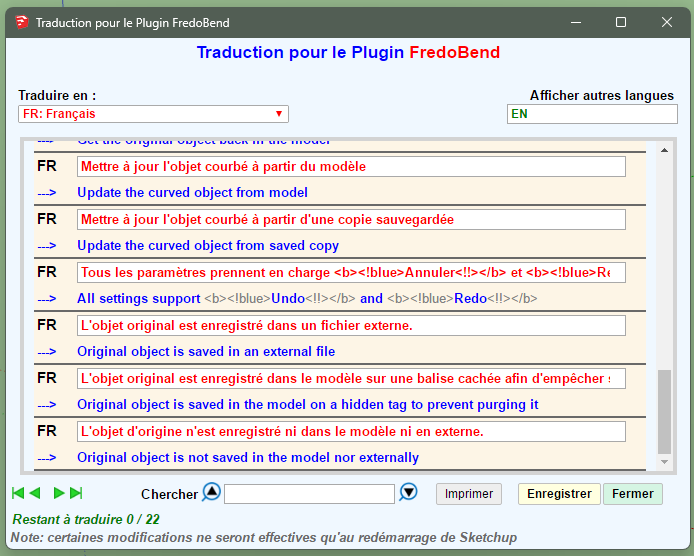Click the Imprimer button
This screenshot has height=556, width=694.
468,494
